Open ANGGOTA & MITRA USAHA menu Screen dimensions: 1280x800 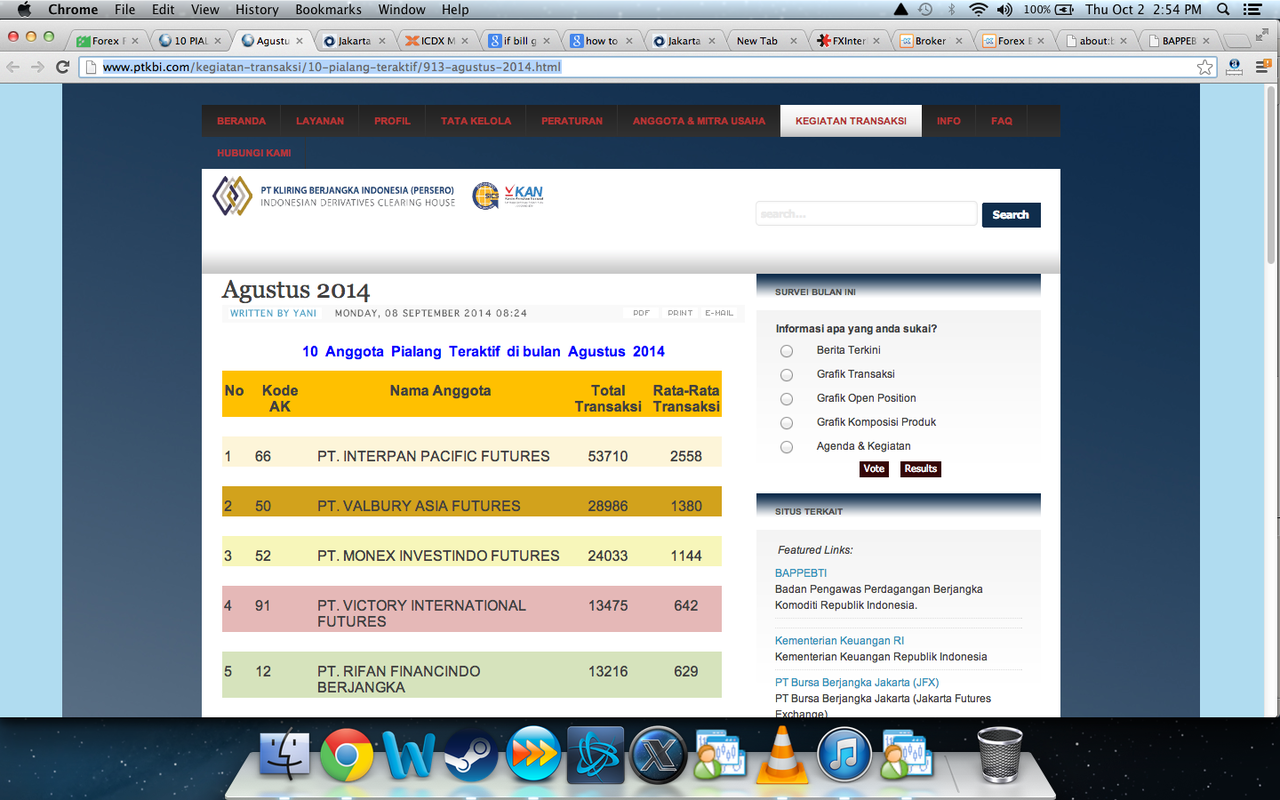[699, 121]
